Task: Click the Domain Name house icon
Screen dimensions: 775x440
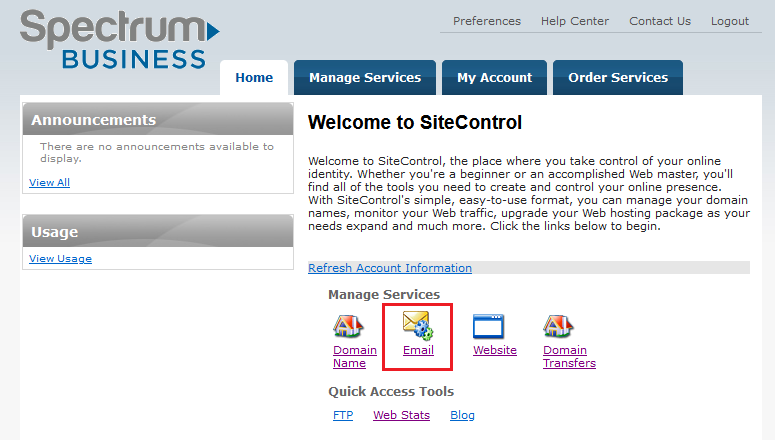Action: pyautogui.click(x=348, y=326)
